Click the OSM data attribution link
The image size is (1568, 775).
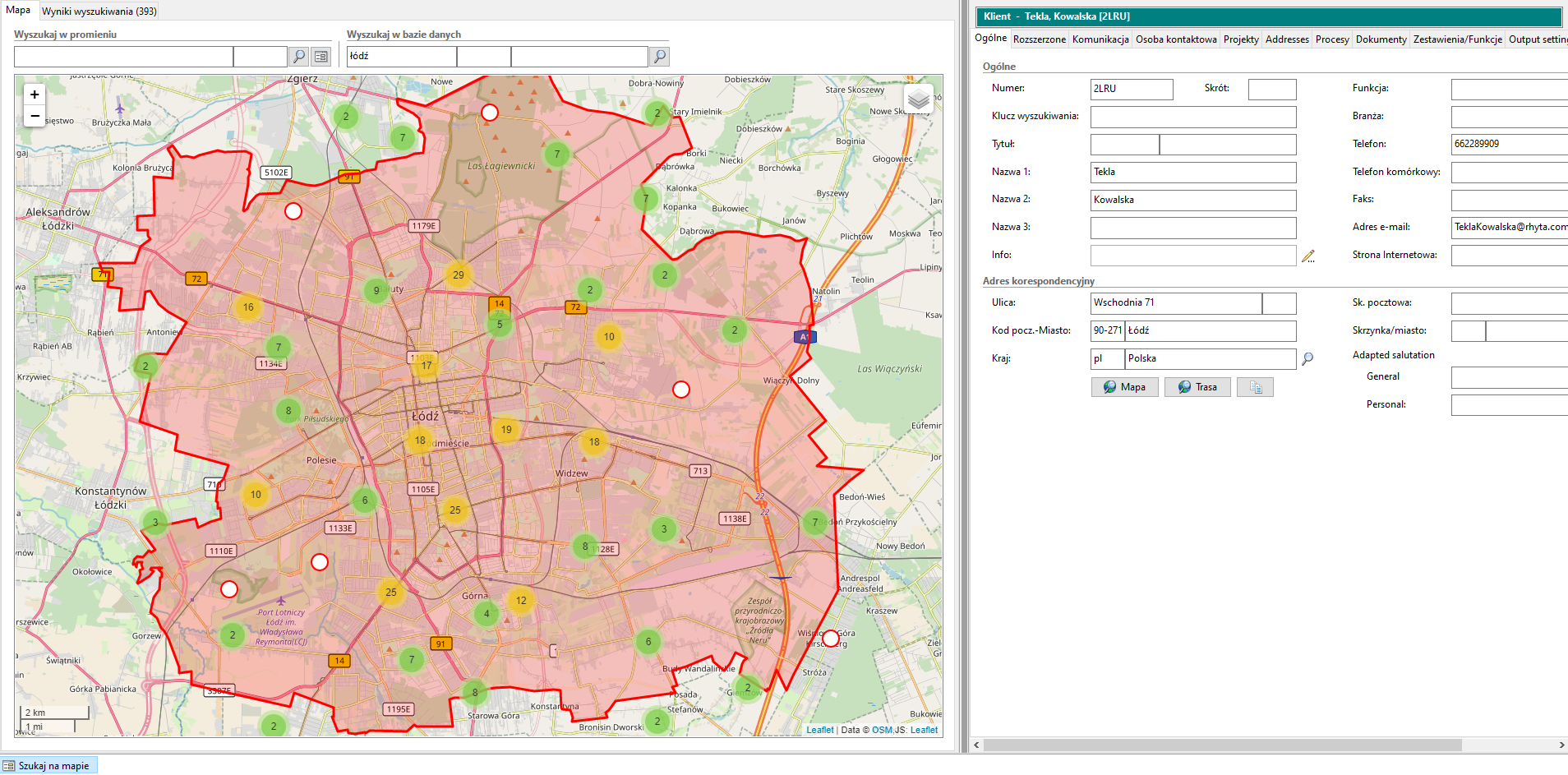click(882, 730)
